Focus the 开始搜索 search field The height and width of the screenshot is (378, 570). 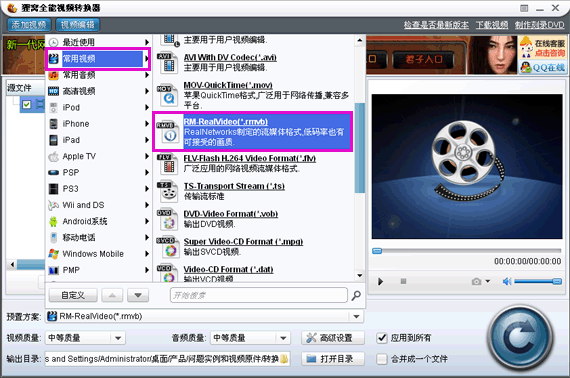pos(258,295)
